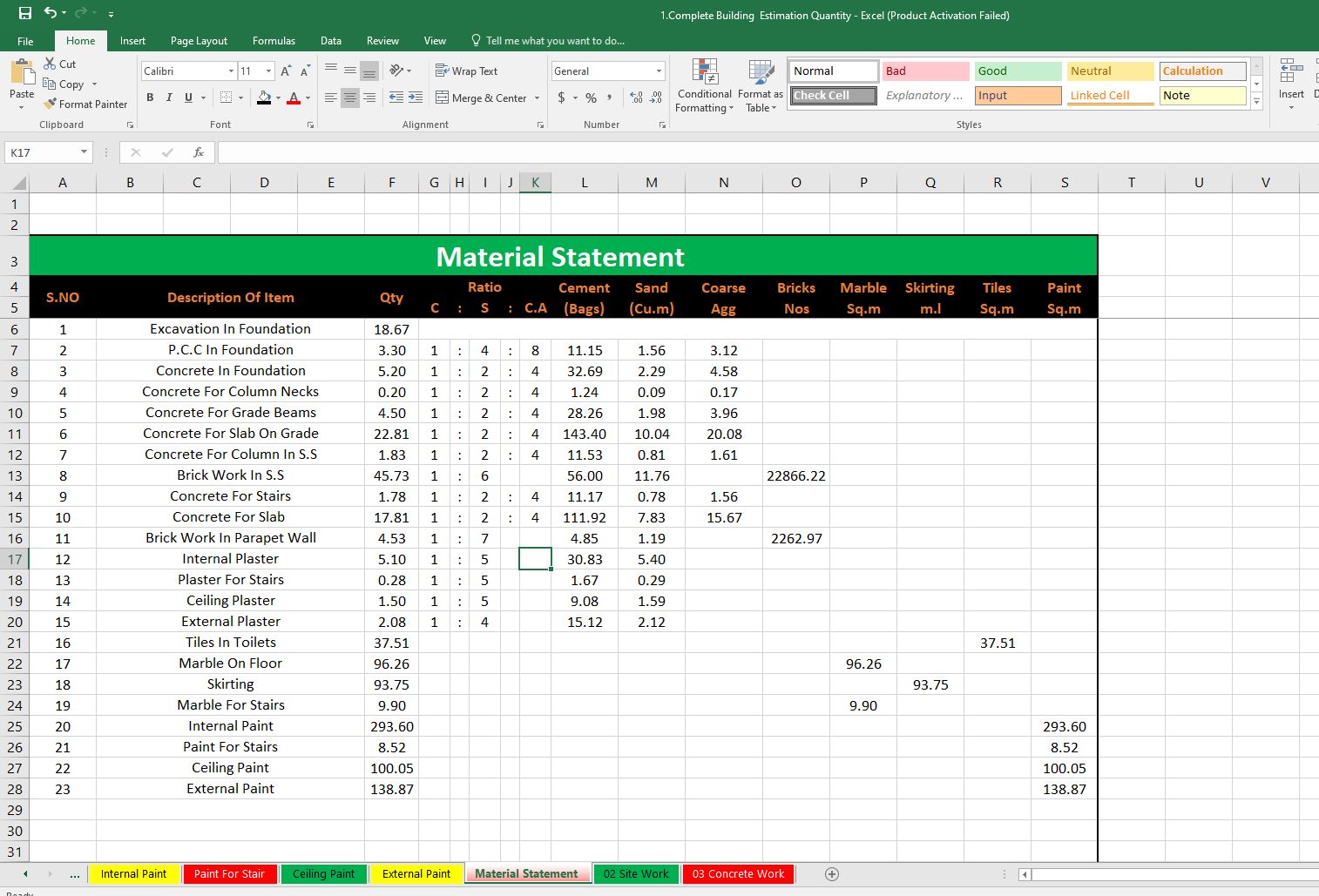Toggle Center horizontal alignment

point(349,98)
